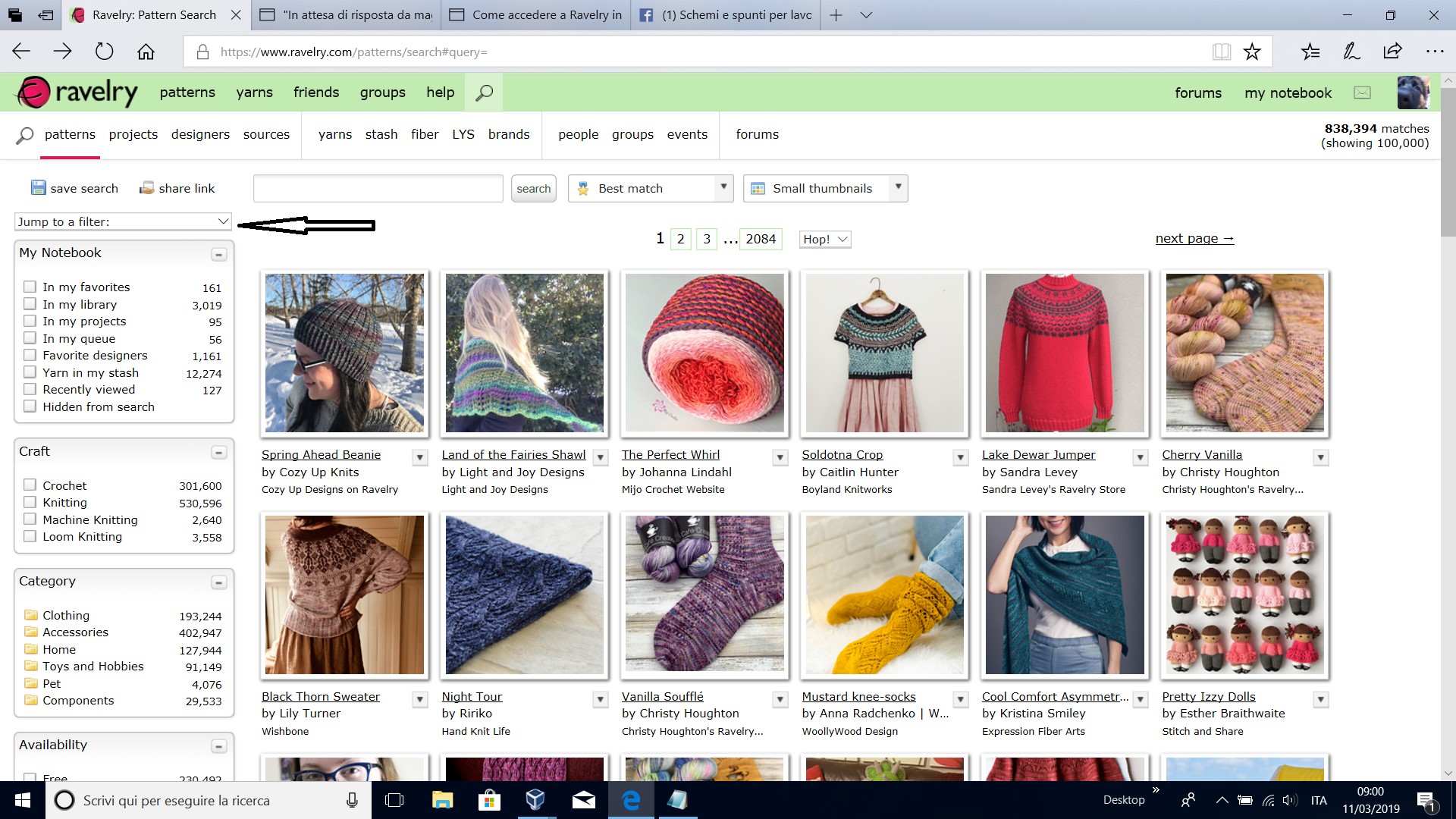Open the yarns menu in navbar
This screenshot has height=819, width=1456.
(254, 93)
